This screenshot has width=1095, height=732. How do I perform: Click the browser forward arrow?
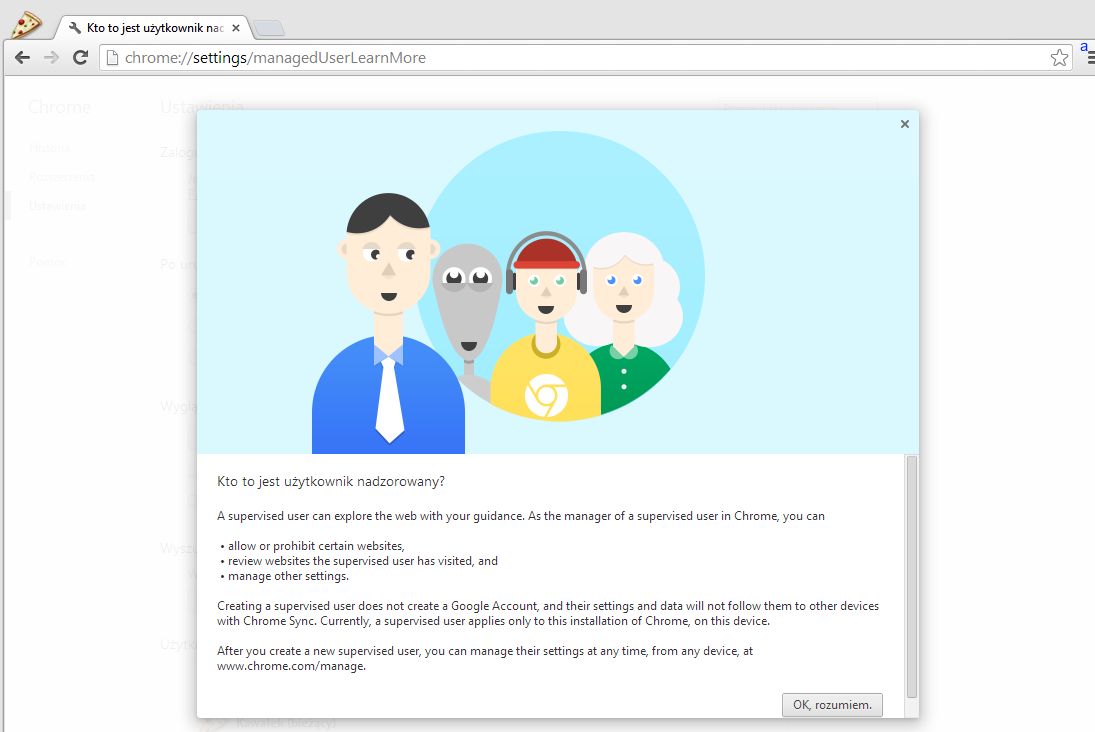click(51, 57)
